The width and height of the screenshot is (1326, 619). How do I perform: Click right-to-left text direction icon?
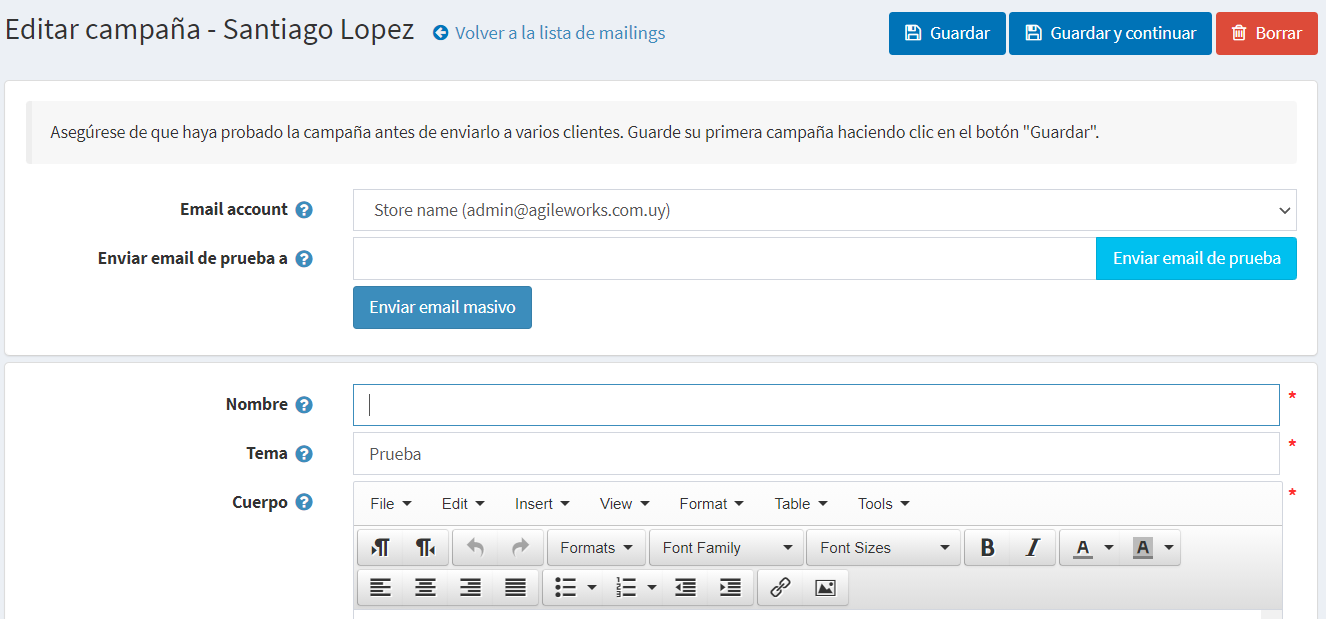point(426,548)
